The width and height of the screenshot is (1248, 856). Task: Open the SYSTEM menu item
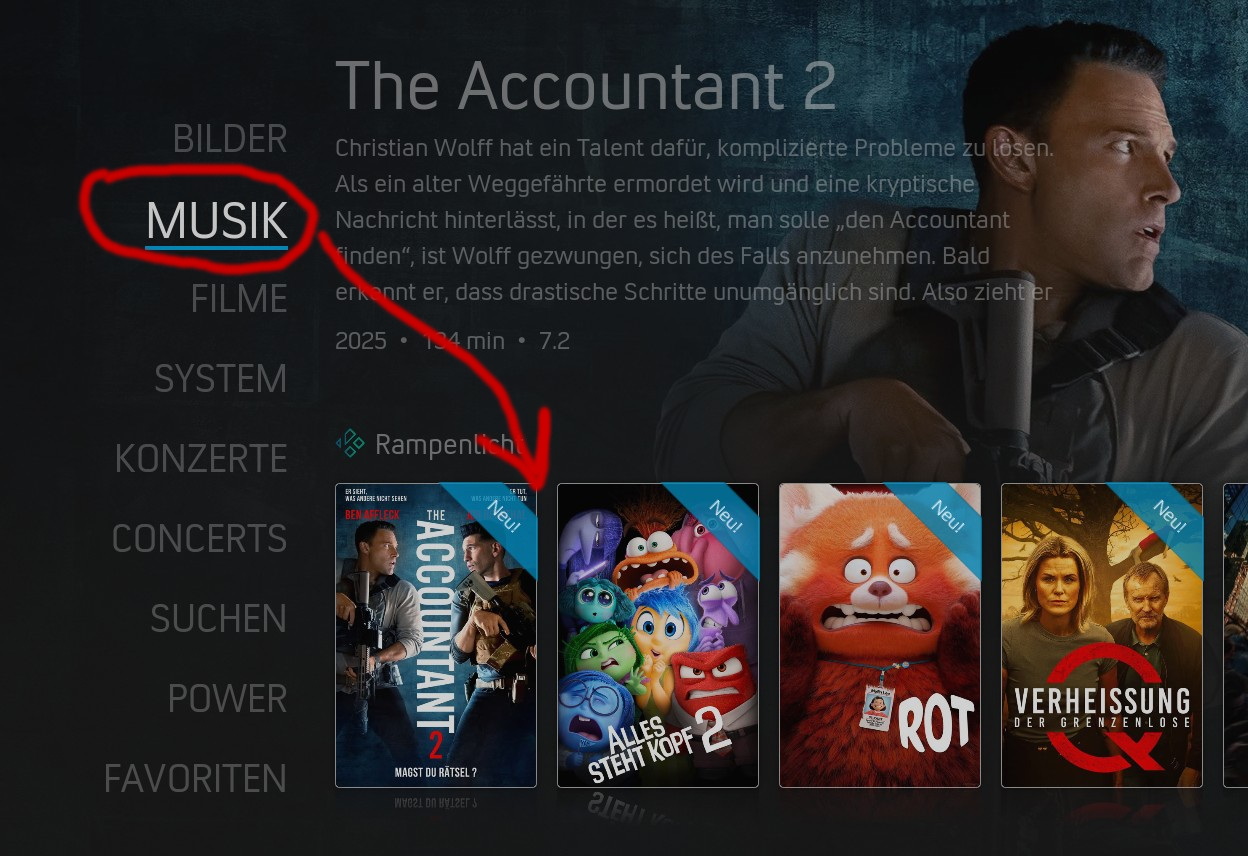[220, 379]
